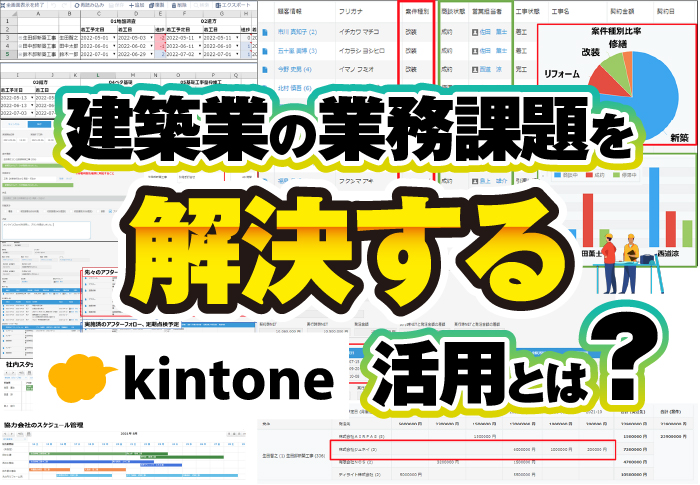Click user icon in 今野 row sales rep
Image resolution: width=700 pixels, height=485 pixels.
pos(475,70)
